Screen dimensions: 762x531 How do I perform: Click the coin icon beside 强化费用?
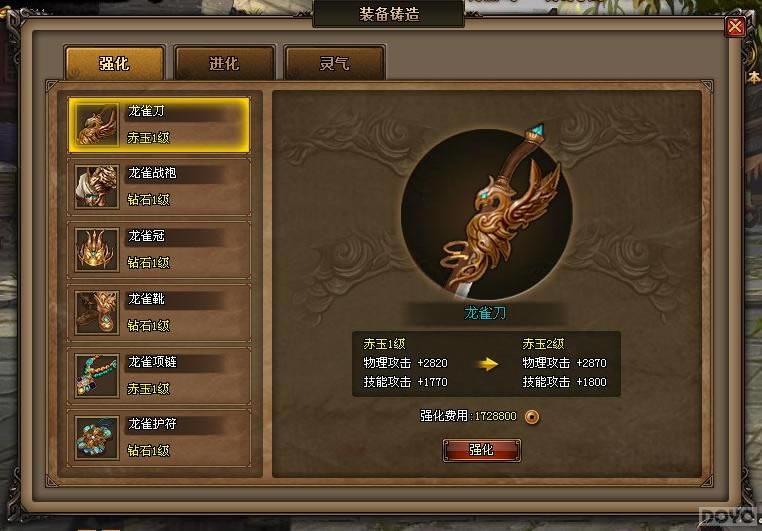click(532, 417)
